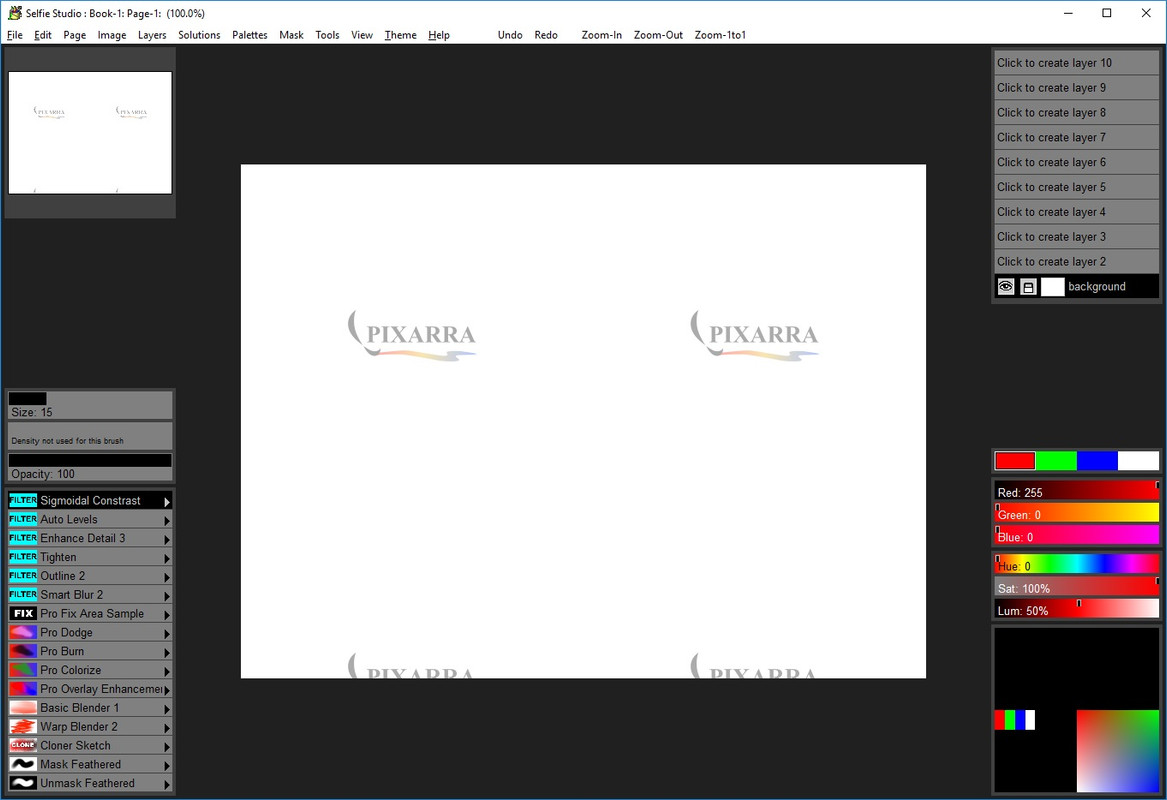Image resolution: width=1167 pixels, height=800 pixels.
Task: Click the brush Size slider bar
Action: tap(90, 405)
